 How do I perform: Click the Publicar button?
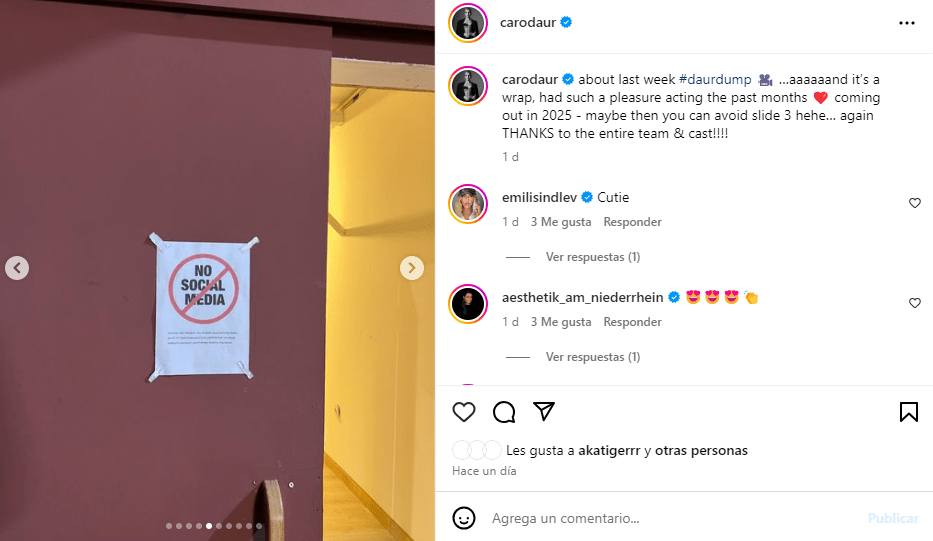(x=893, y=518)
